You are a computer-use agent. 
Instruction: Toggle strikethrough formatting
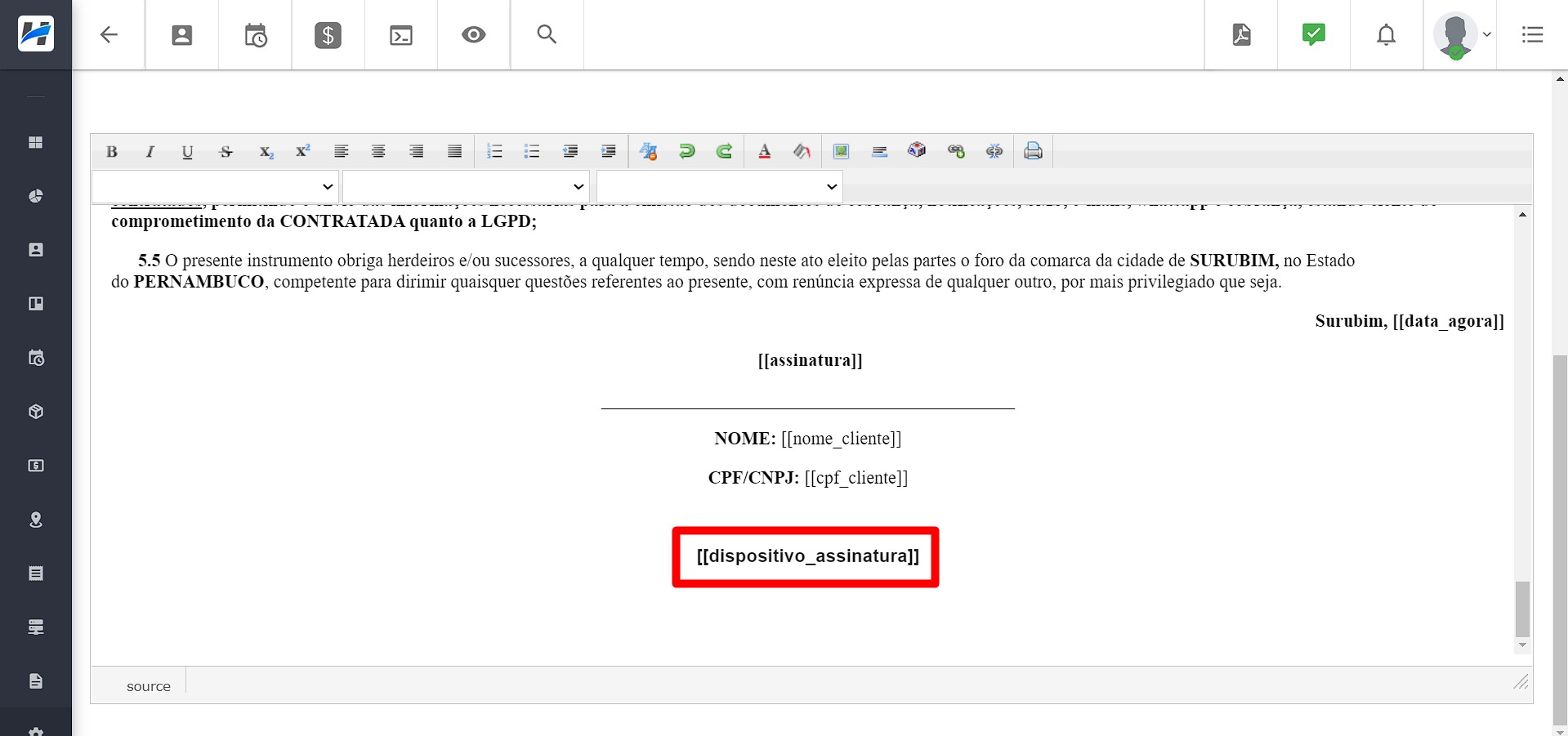(226, 152)
